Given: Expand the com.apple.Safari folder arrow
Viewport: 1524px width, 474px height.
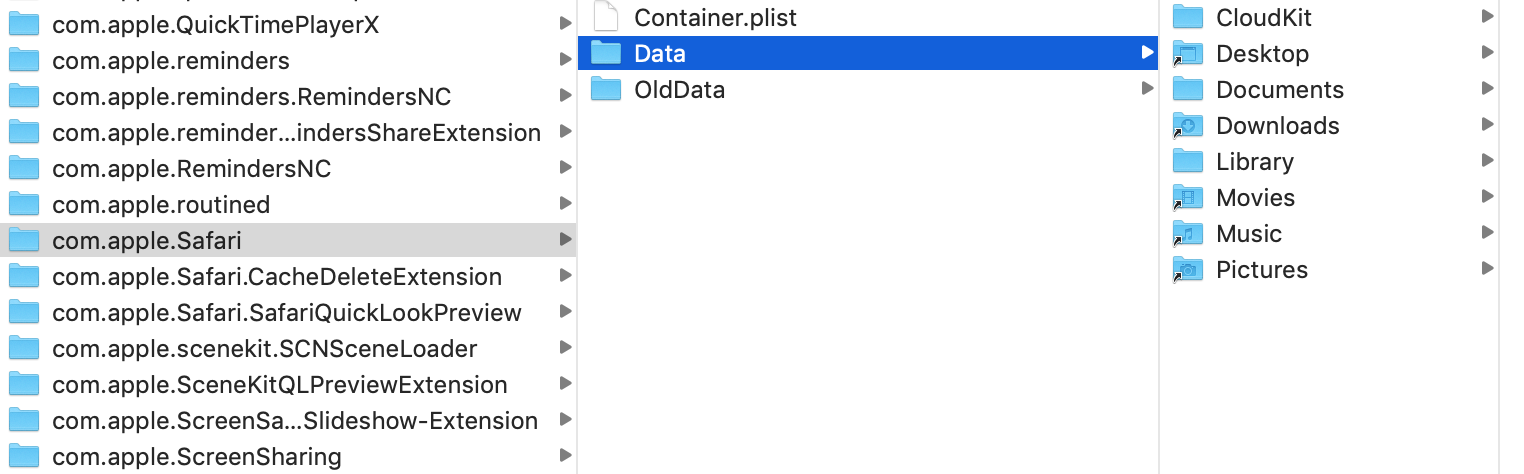Looking at the screenshot, I should pos(566,240).
